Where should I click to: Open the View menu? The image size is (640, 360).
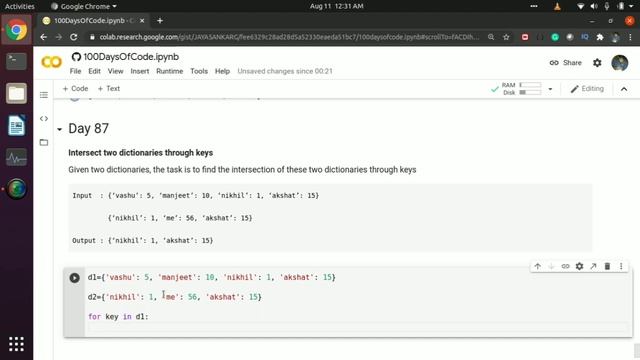coord(116,71)
